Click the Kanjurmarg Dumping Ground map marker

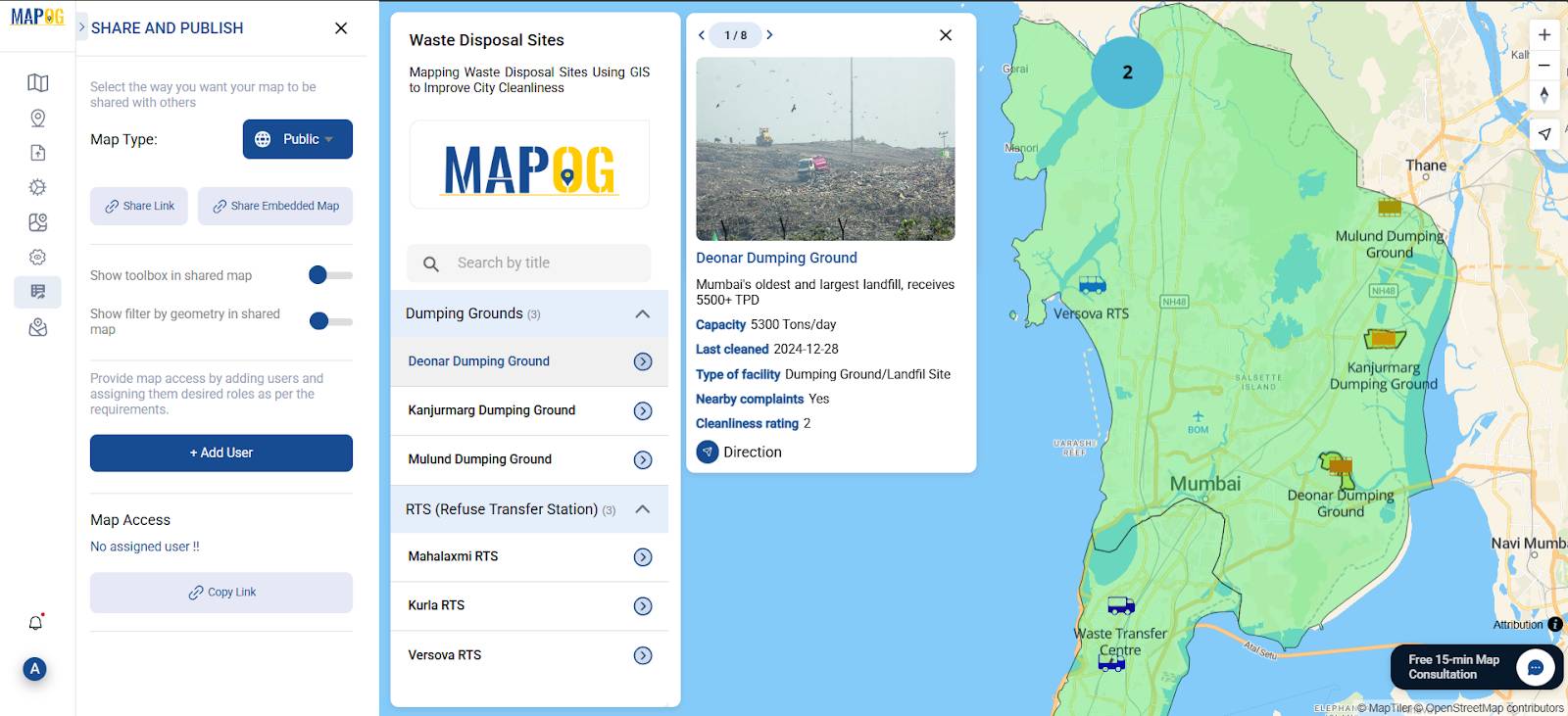click(1384, 339)
